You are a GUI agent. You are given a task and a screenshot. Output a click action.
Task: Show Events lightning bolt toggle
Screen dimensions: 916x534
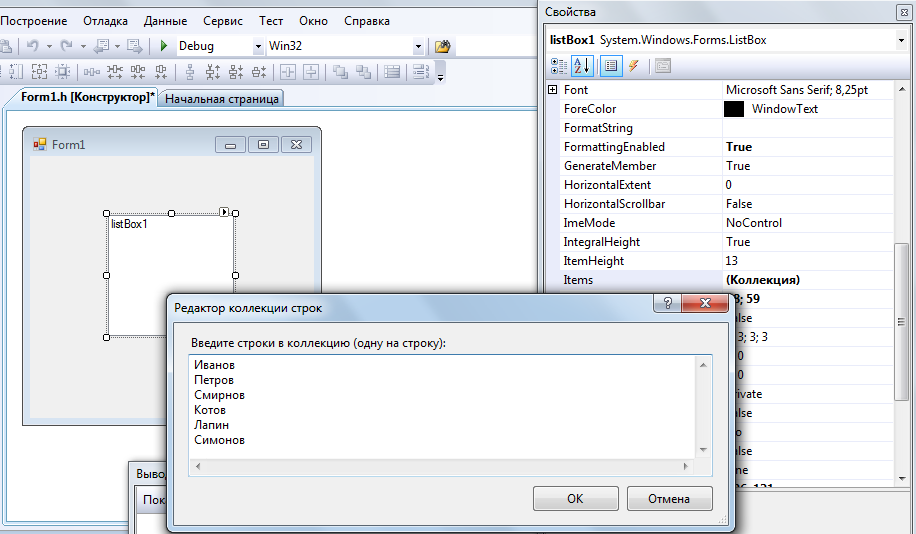tap(634, 65)
